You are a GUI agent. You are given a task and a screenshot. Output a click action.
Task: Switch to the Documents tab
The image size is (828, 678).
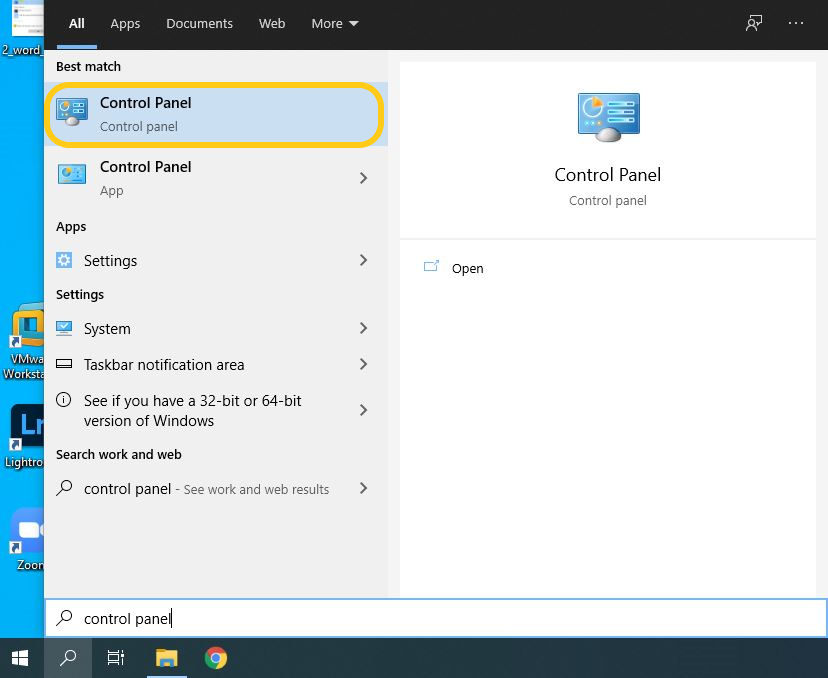(x=200, y=24)
